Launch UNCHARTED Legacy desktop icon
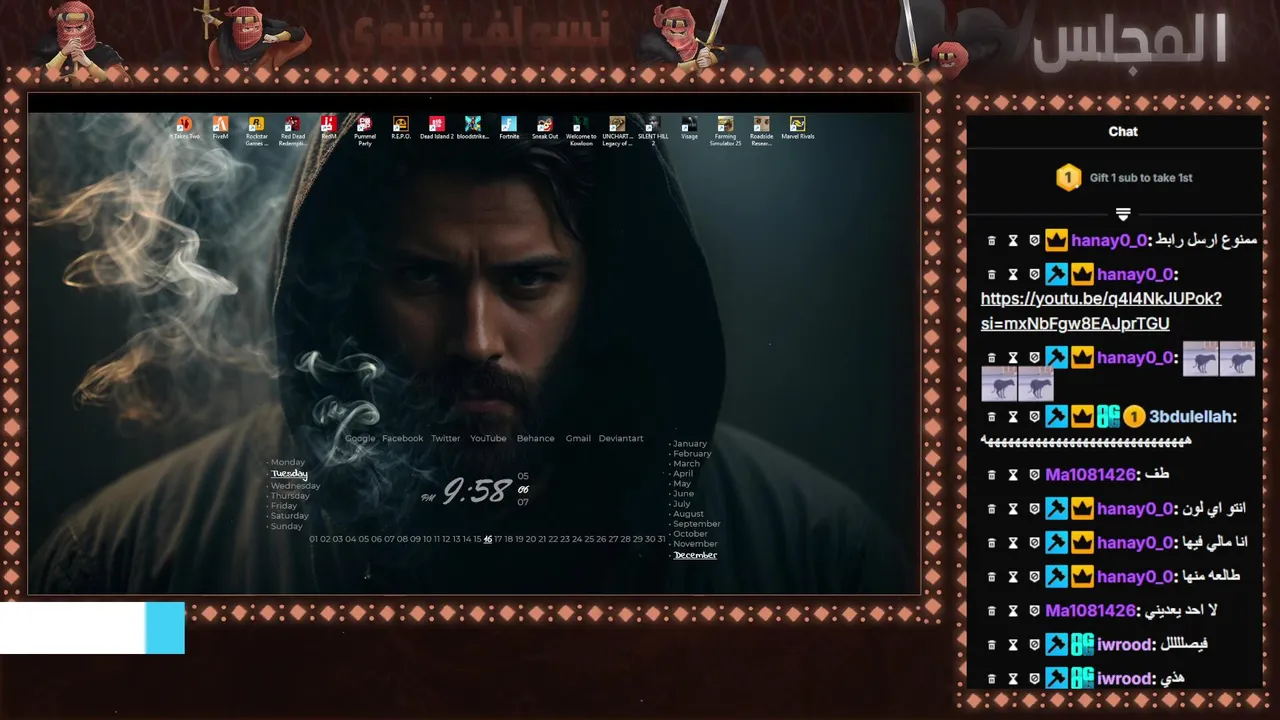 [617, 131]
